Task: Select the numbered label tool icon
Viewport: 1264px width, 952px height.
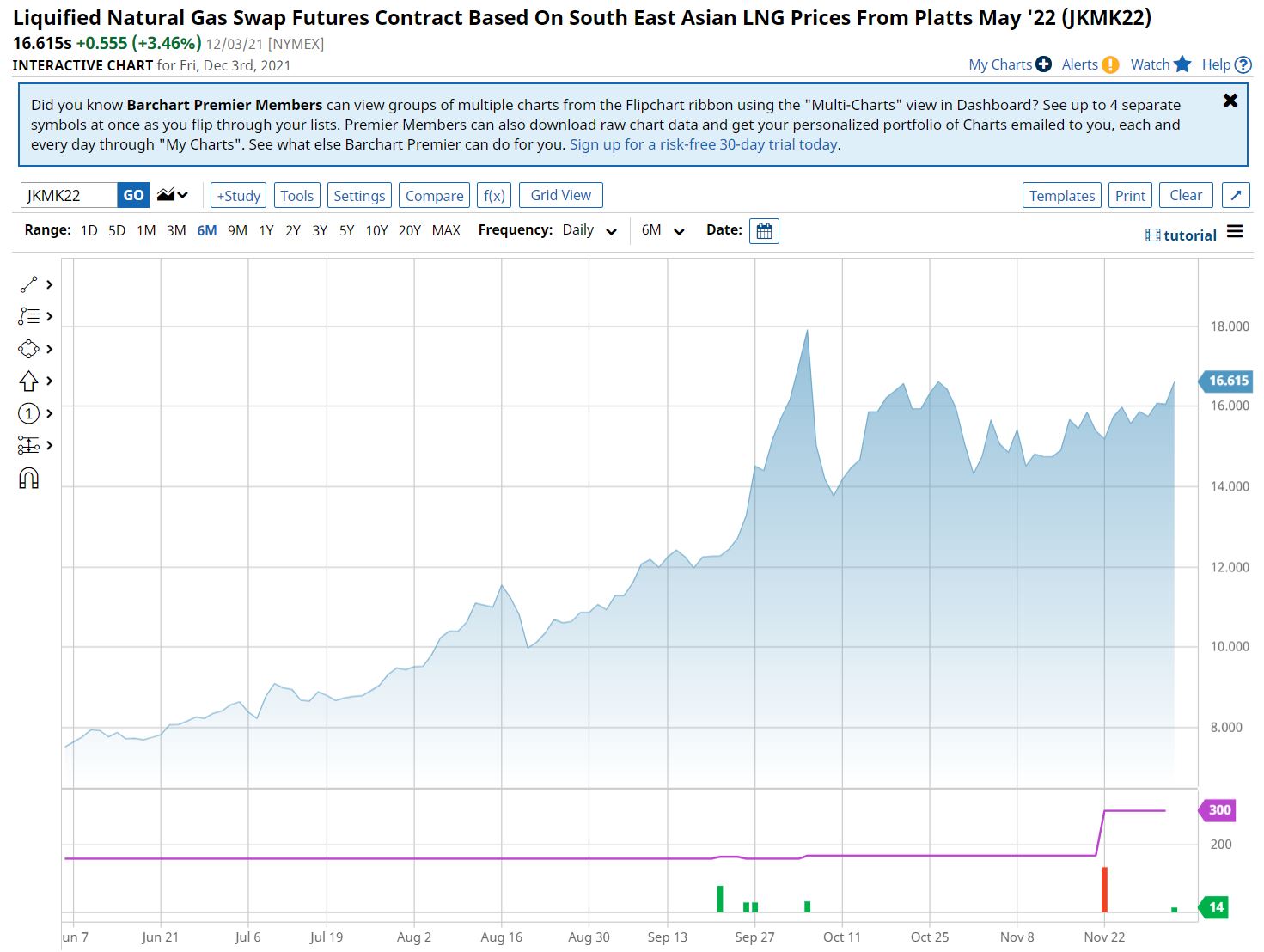Action: coord(28,413)
